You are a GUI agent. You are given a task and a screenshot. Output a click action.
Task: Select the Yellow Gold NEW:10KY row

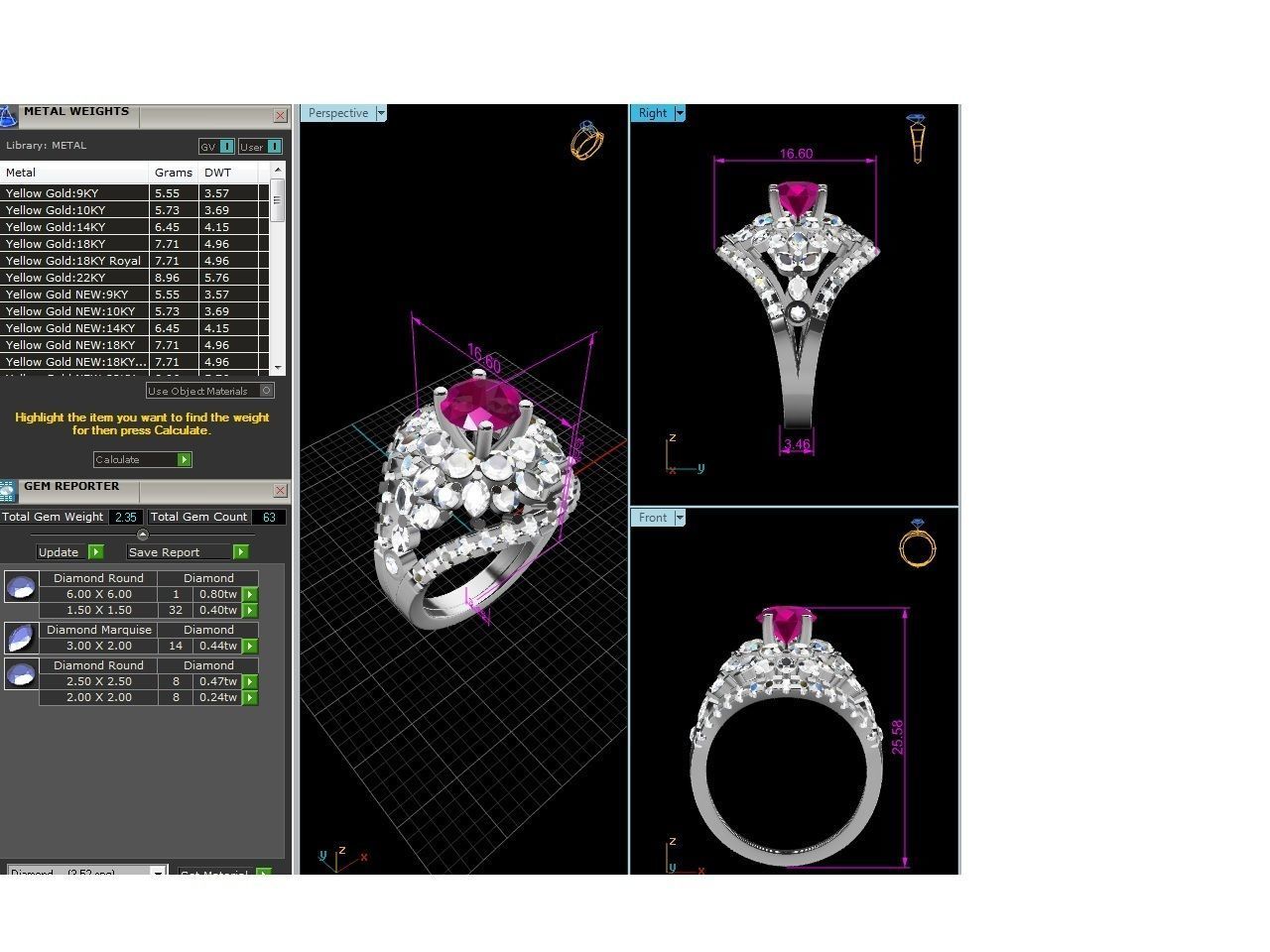pos(134,311)
